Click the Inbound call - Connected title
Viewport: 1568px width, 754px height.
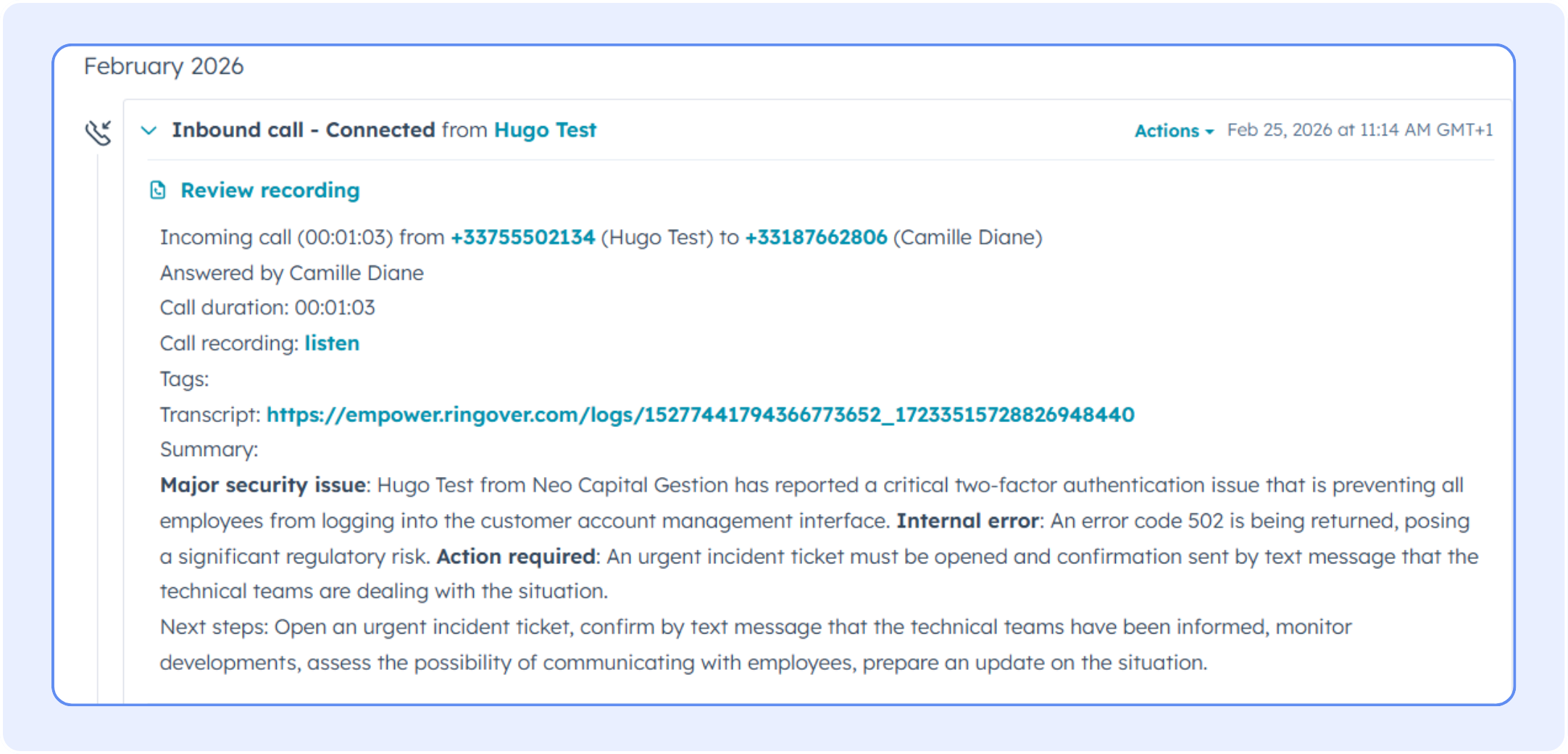tap(303, 130)
